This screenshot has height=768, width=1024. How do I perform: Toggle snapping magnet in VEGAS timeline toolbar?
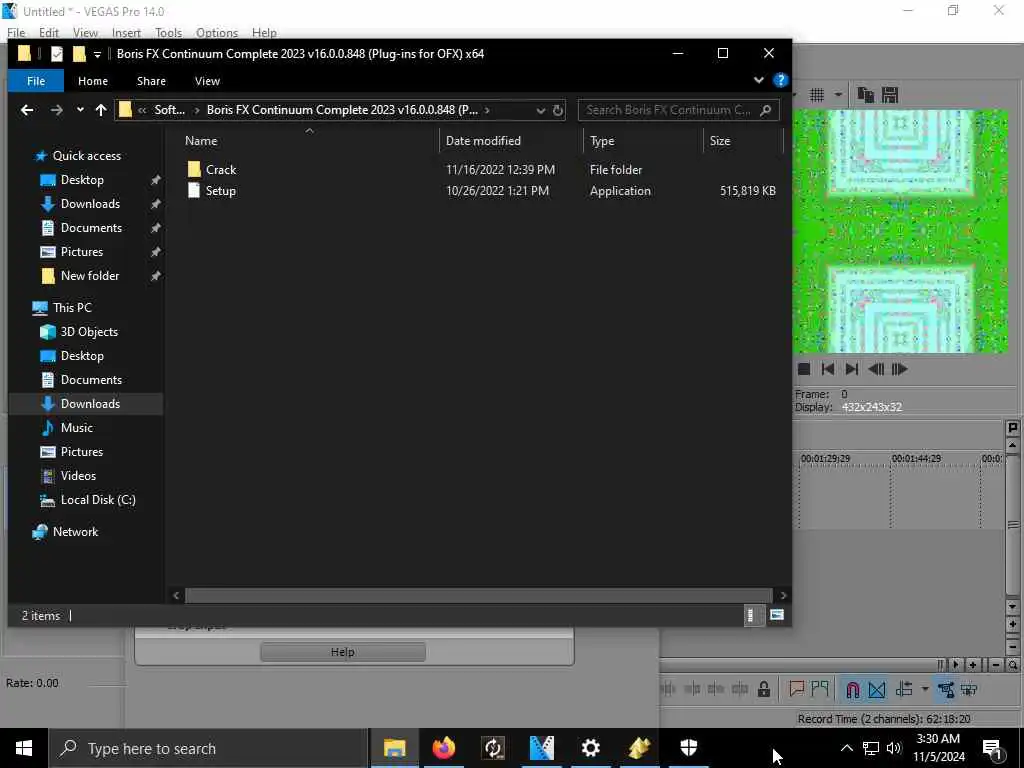tap(852, 690)
